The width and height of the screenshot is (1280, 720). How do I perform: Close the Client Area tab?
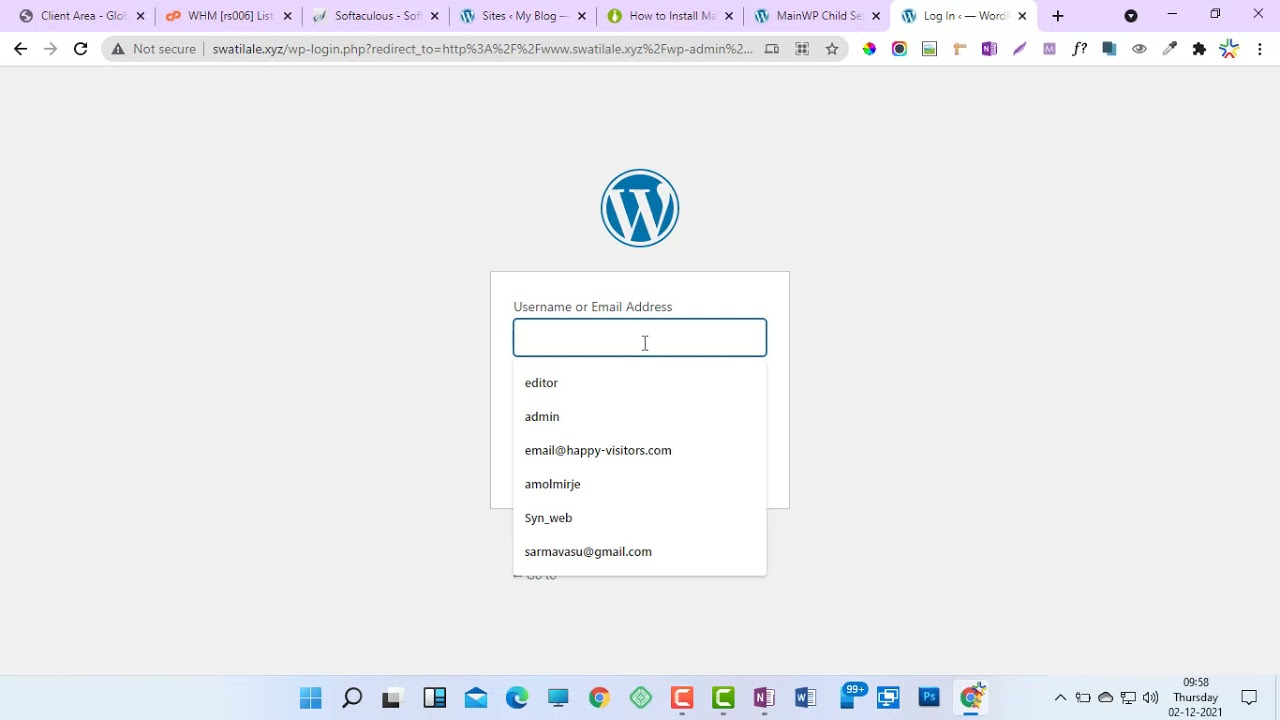click(x=140, y=16)
